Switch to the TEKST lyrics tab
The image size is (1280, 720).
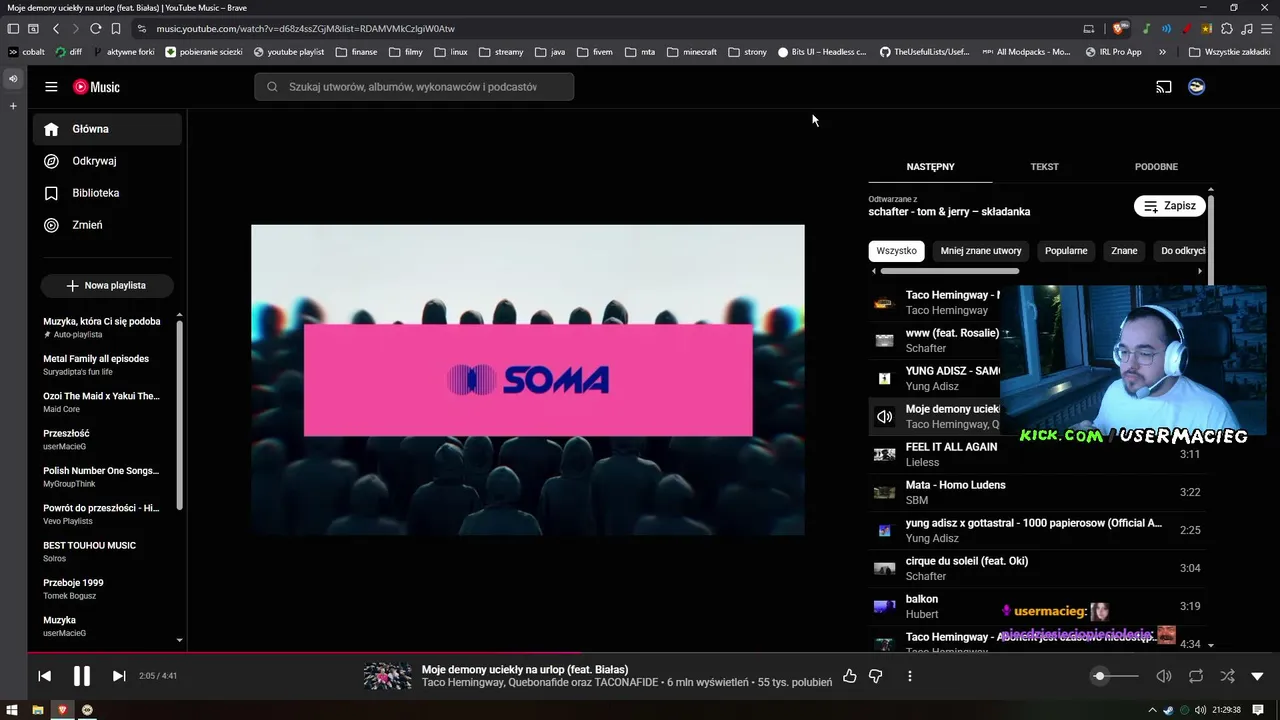click(1044, 167)
